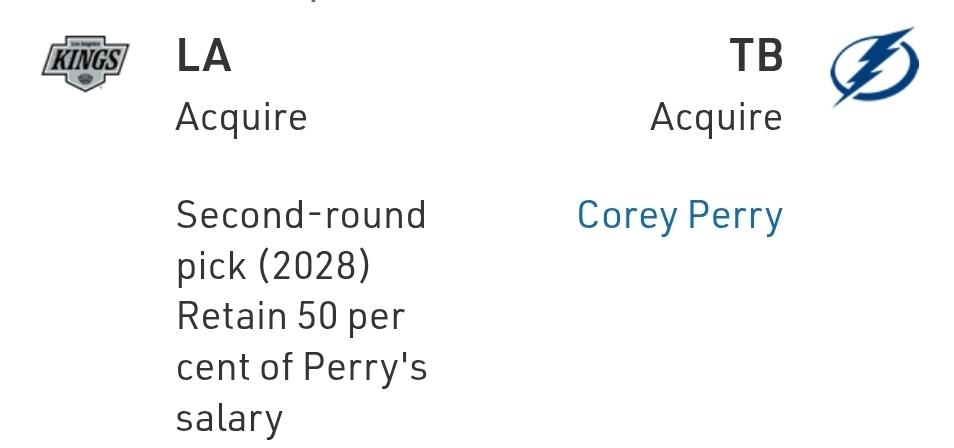The height and width of the screenshot is (448, 954).
Task: Click the "pick (2028)" text line
Action: [x=273, y=266]
